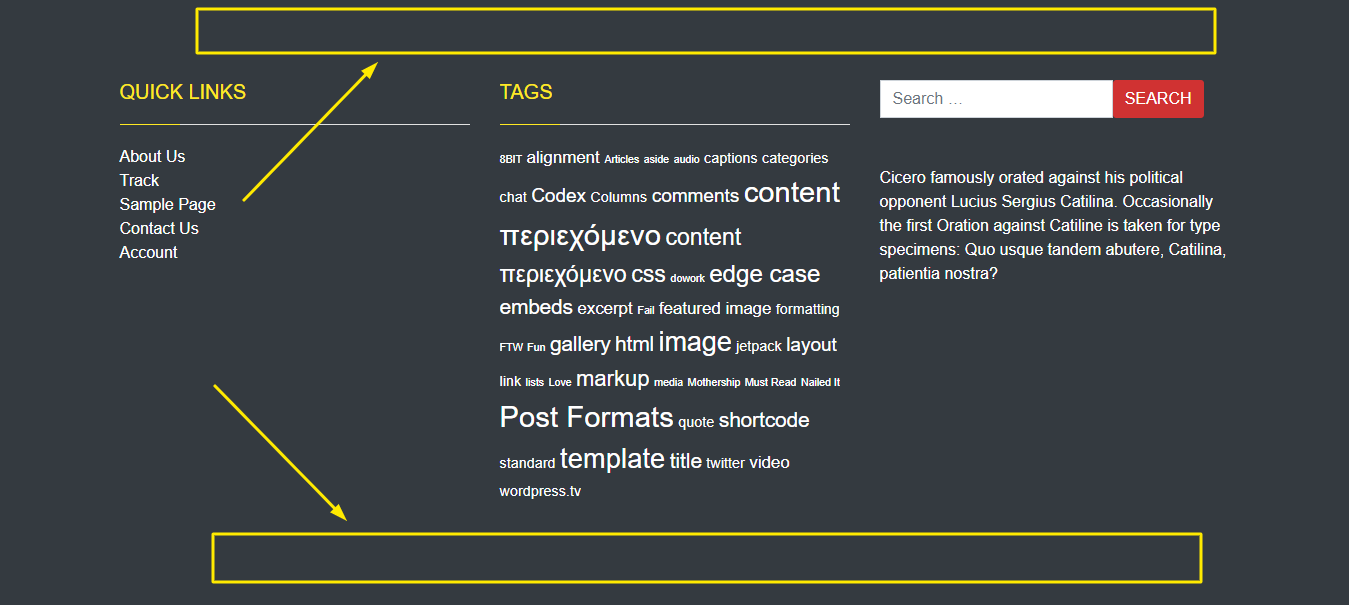
Task: Open the excerpt tag
Action: (605, 309)
